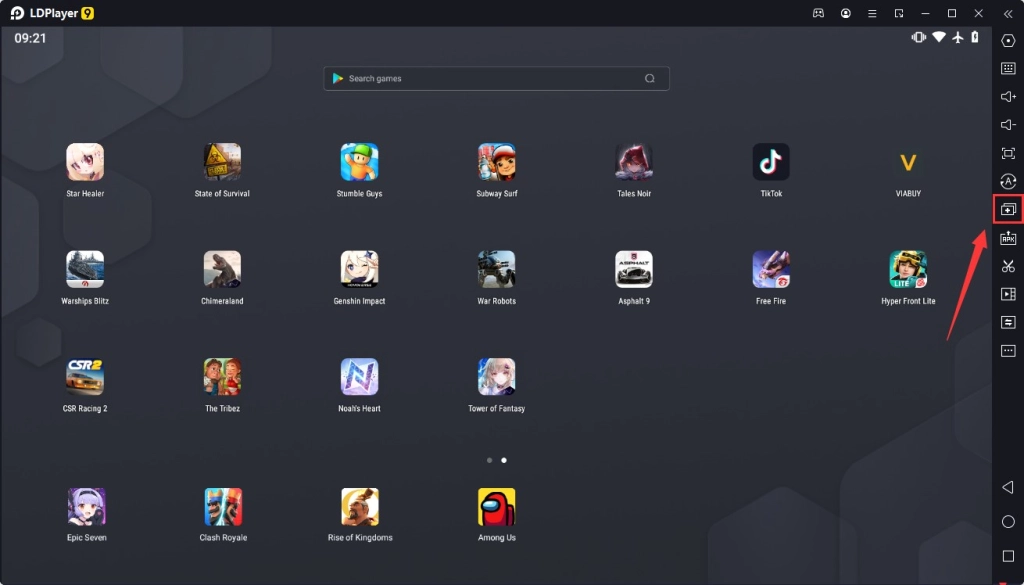Image resolution: width=1024 pixels, height=585 pixels.
Task: Launch State of Survival
Action: tap(222, 162)
